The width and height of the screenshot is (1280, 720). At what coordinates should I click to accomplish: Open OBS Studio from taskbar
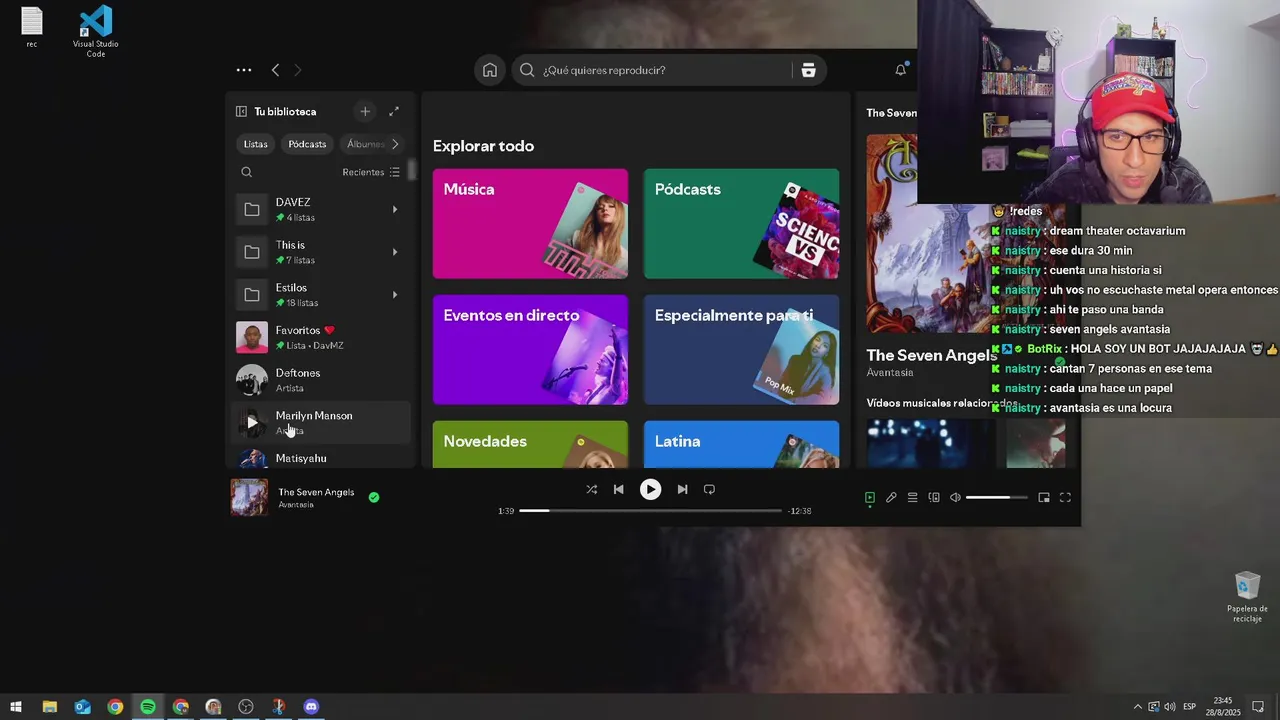point(246,707)
